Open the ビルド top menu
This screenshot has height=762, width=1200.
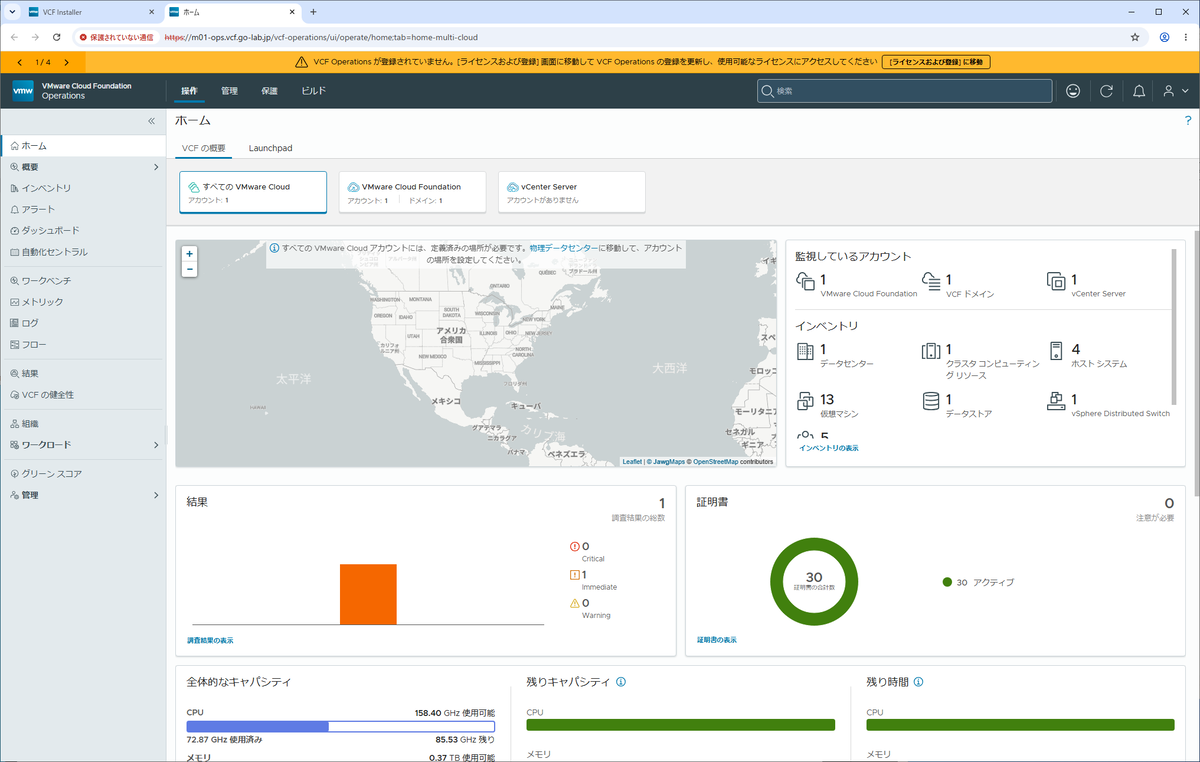[314, 91]
